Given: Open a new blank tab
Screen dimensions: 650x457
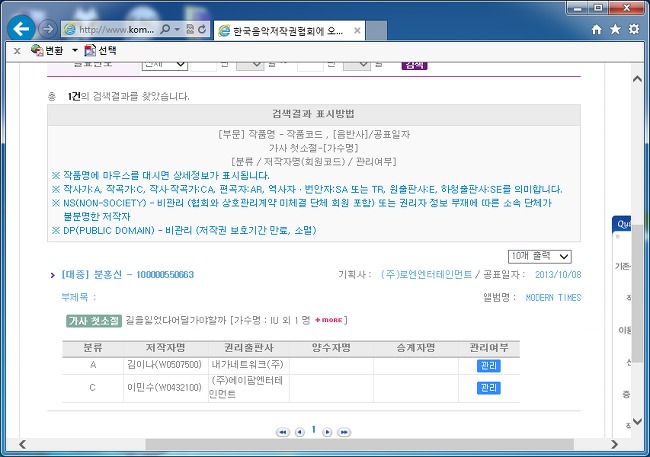Looking at the screenshot, I should click(376, 31).
